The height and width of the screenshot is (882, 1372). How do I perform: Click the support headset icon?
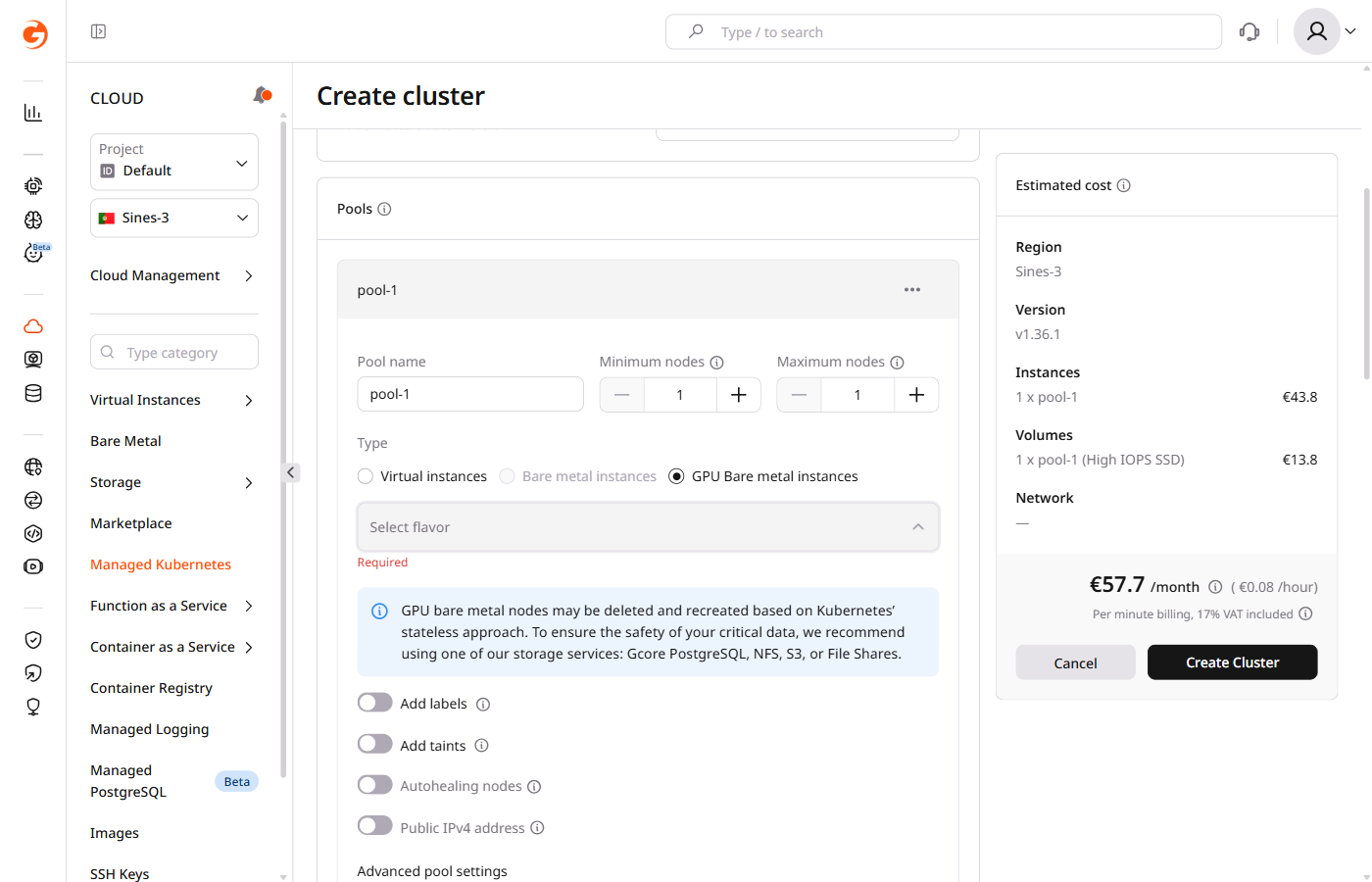1249,31
